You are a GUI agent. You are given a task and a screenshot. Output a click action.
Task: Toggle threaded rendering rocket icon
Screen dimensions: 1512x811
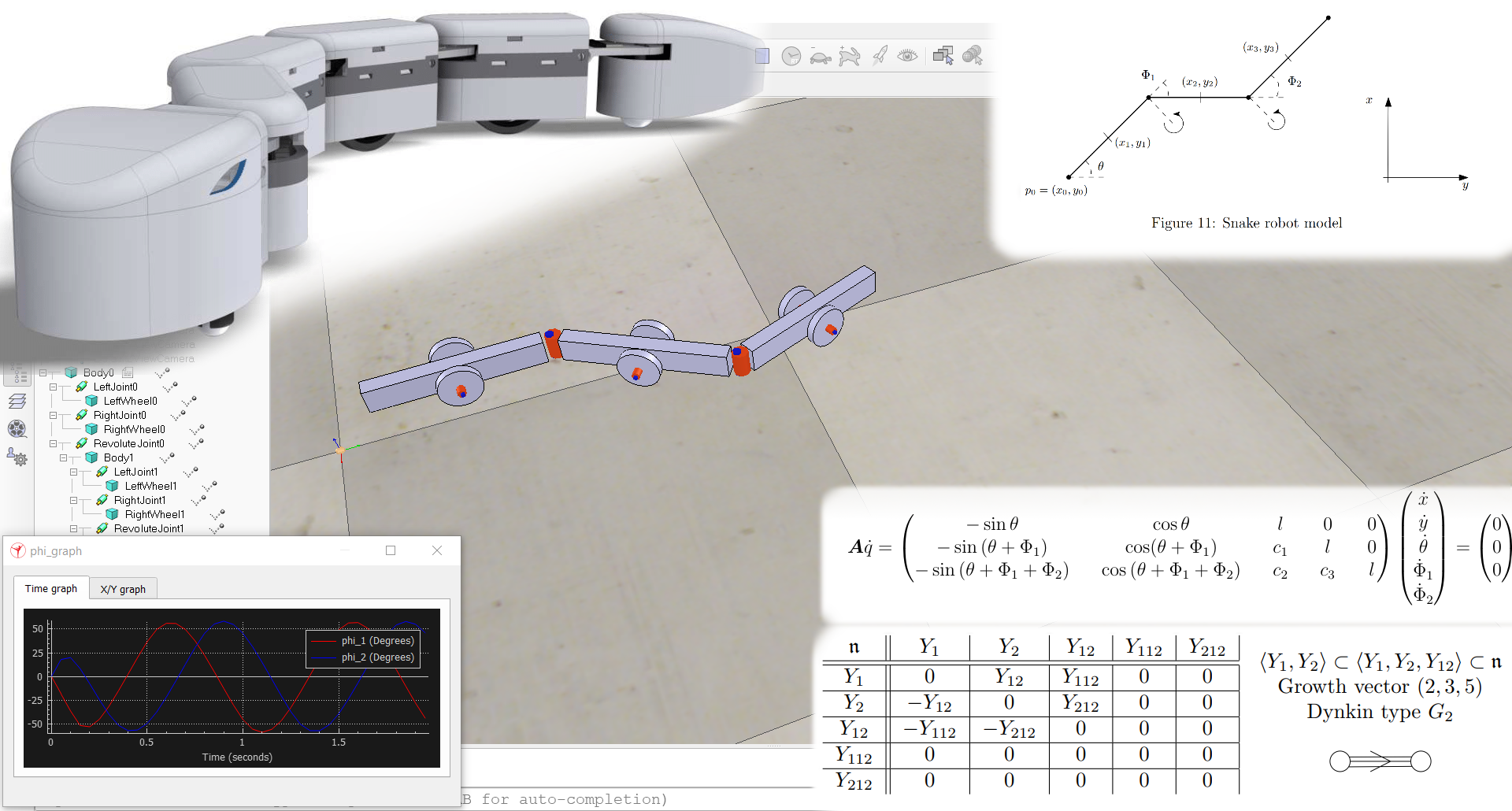880,55
